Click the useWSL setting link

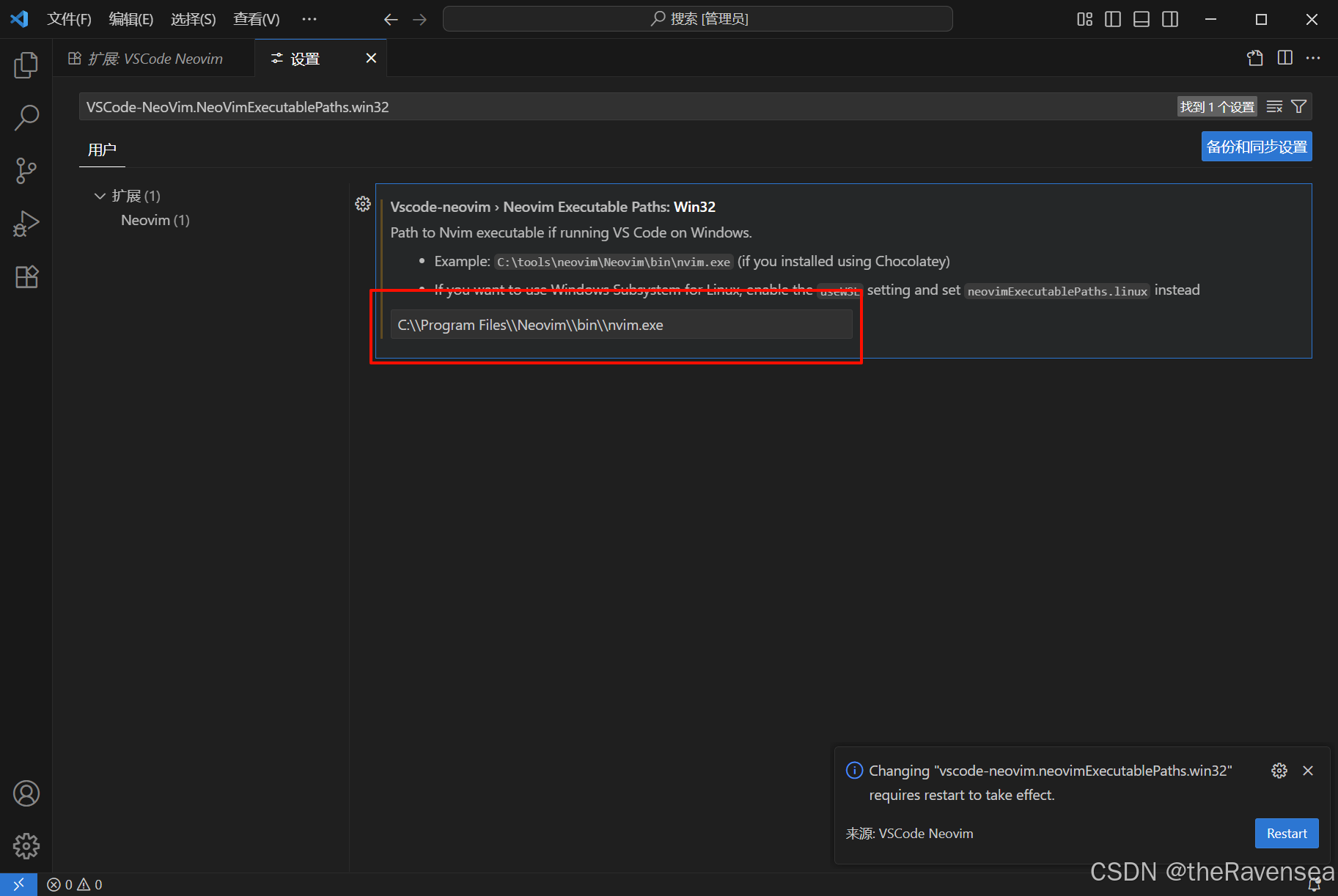(839, 291)
